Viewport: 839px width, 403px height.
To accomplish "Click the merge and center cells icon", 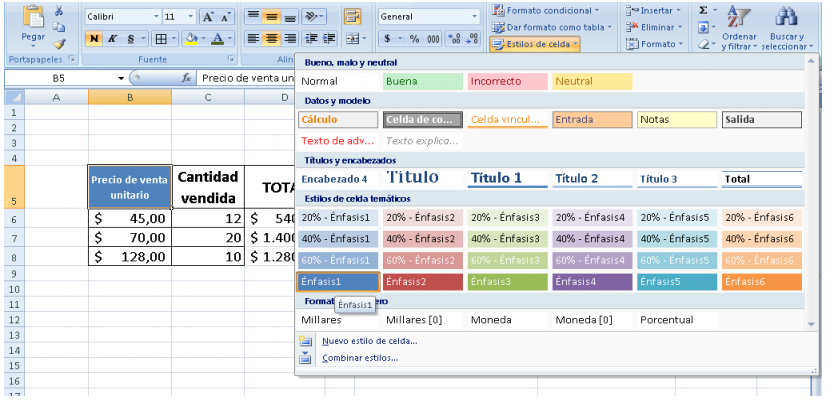I will [x=353, y=39].
